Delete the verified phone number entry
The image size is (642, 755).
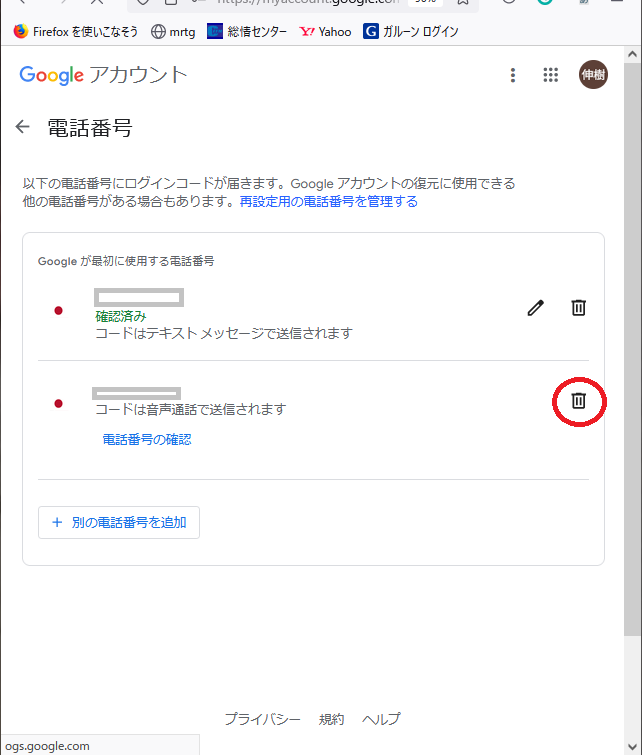click(x=578, y=308)
